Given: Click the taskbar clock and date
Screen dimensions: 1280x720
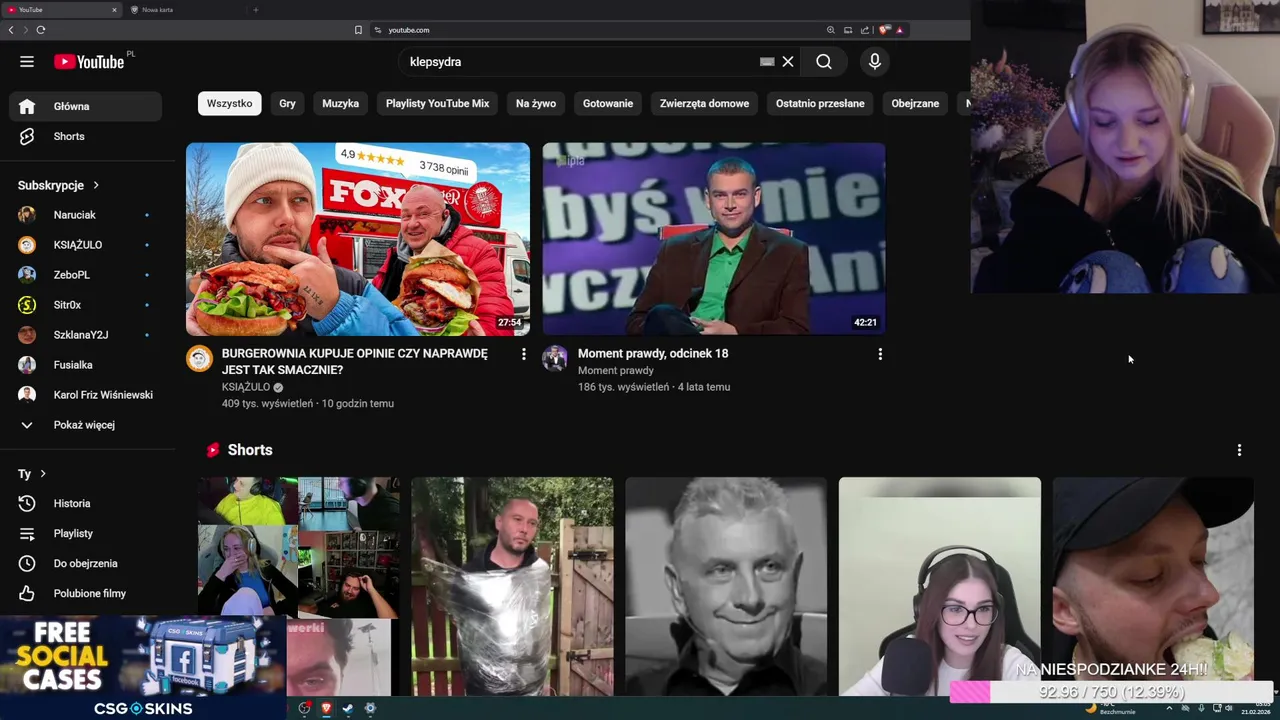Looking at the screenshot, I should coord(1256,708).
